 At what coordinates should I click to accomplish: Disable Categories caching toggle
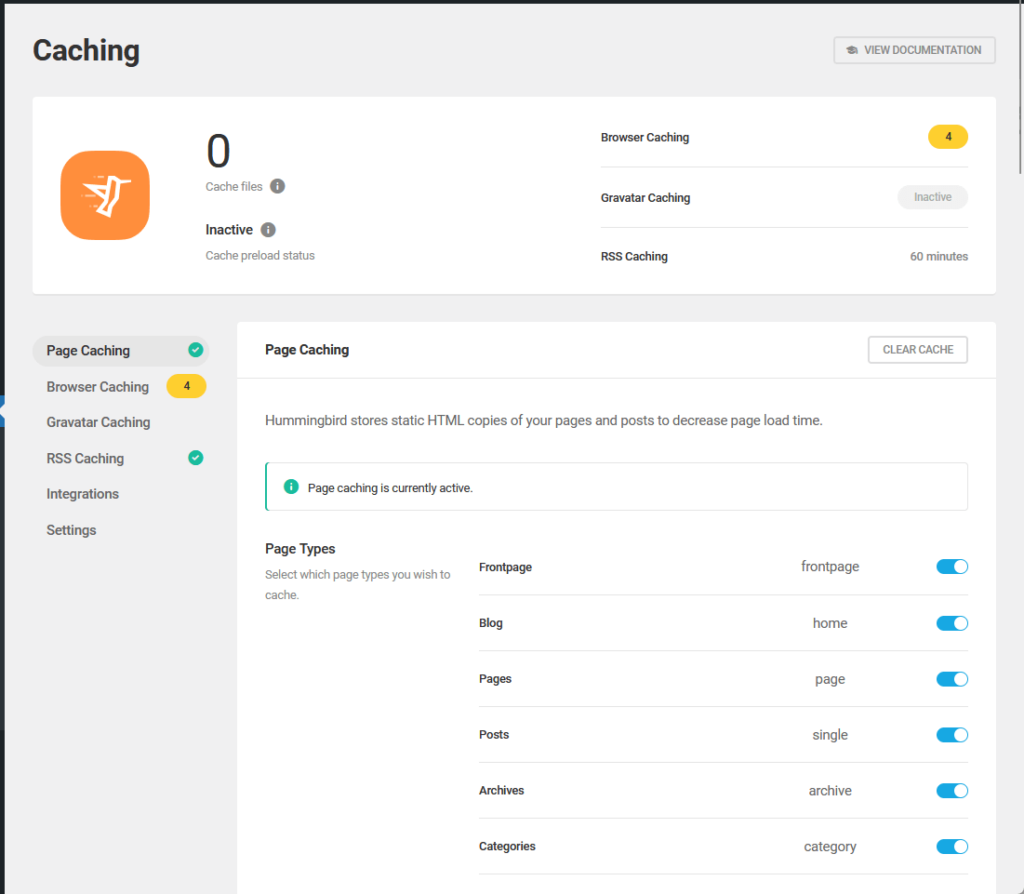point(952,846)
